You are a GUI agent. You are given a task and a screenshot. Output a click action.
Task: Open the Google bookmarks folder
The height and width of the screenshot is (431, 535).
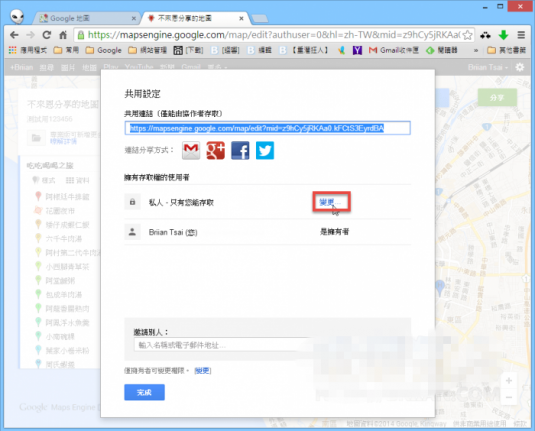click(104, 50)
